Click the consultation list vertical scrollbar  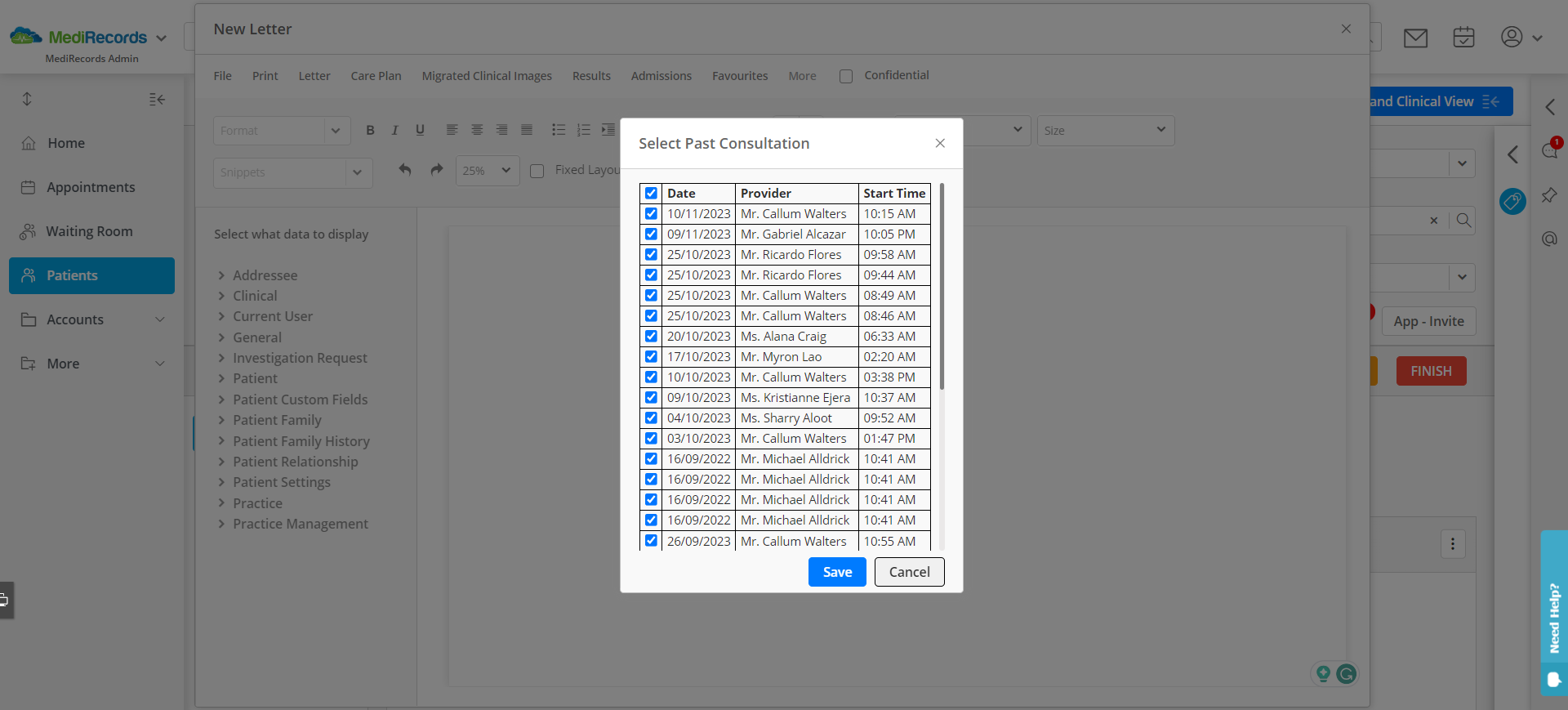942,286
